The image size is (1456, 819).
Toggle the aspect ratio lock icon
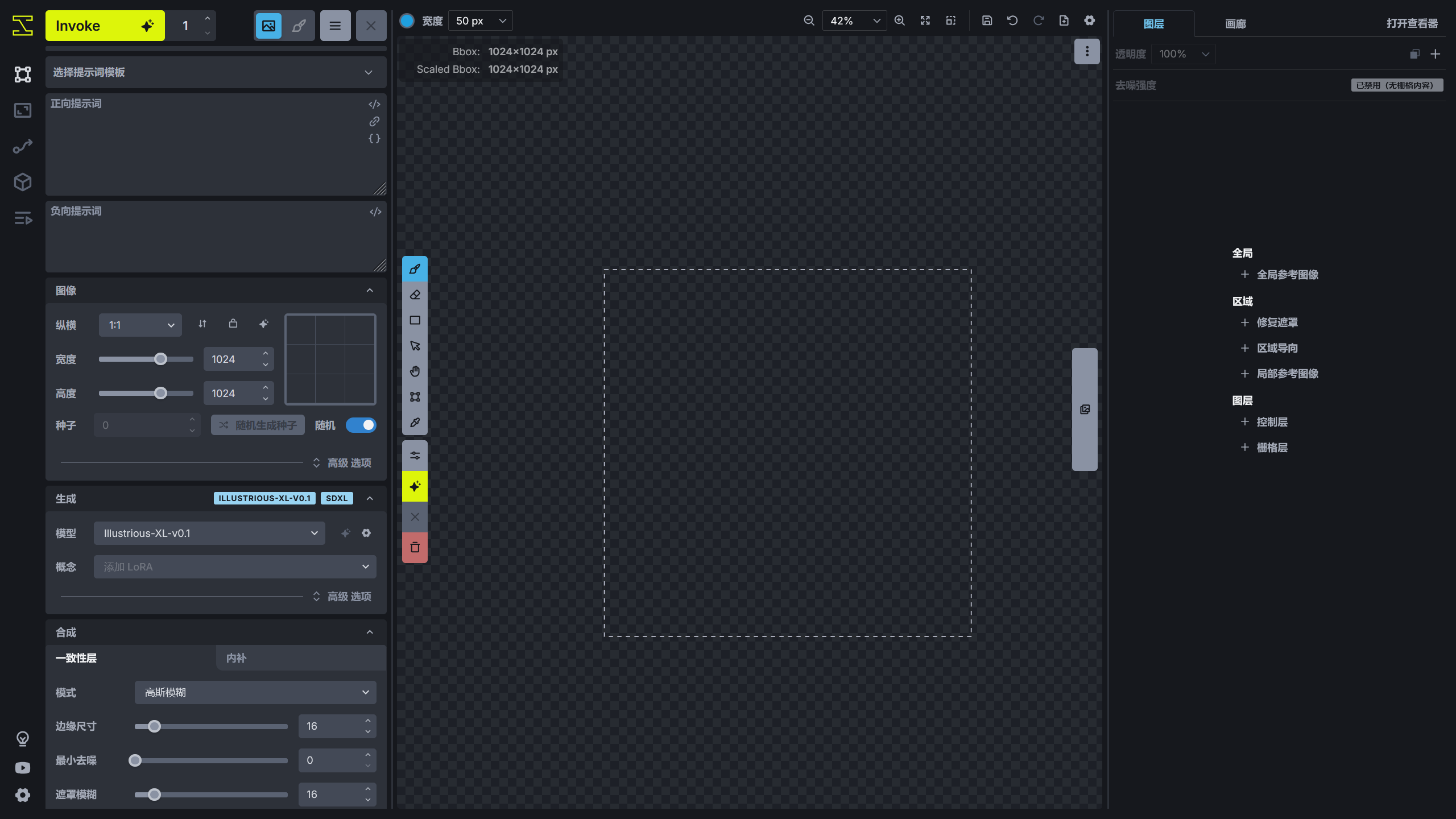coord(233,324)
